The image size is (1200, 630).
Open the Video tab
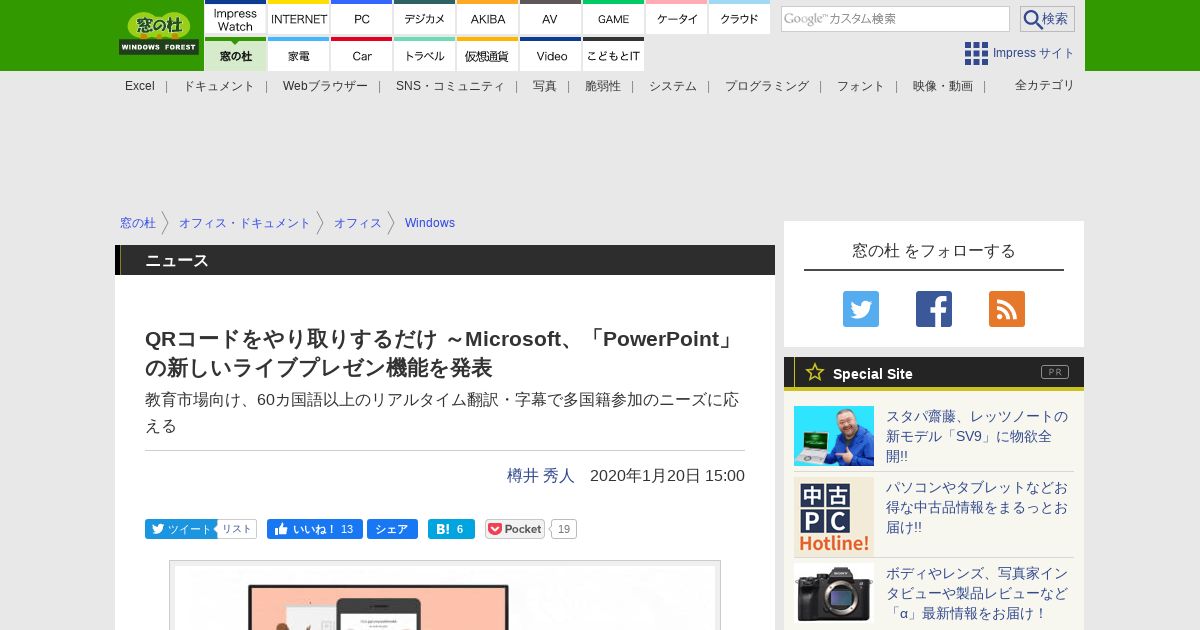click(550, 55)
